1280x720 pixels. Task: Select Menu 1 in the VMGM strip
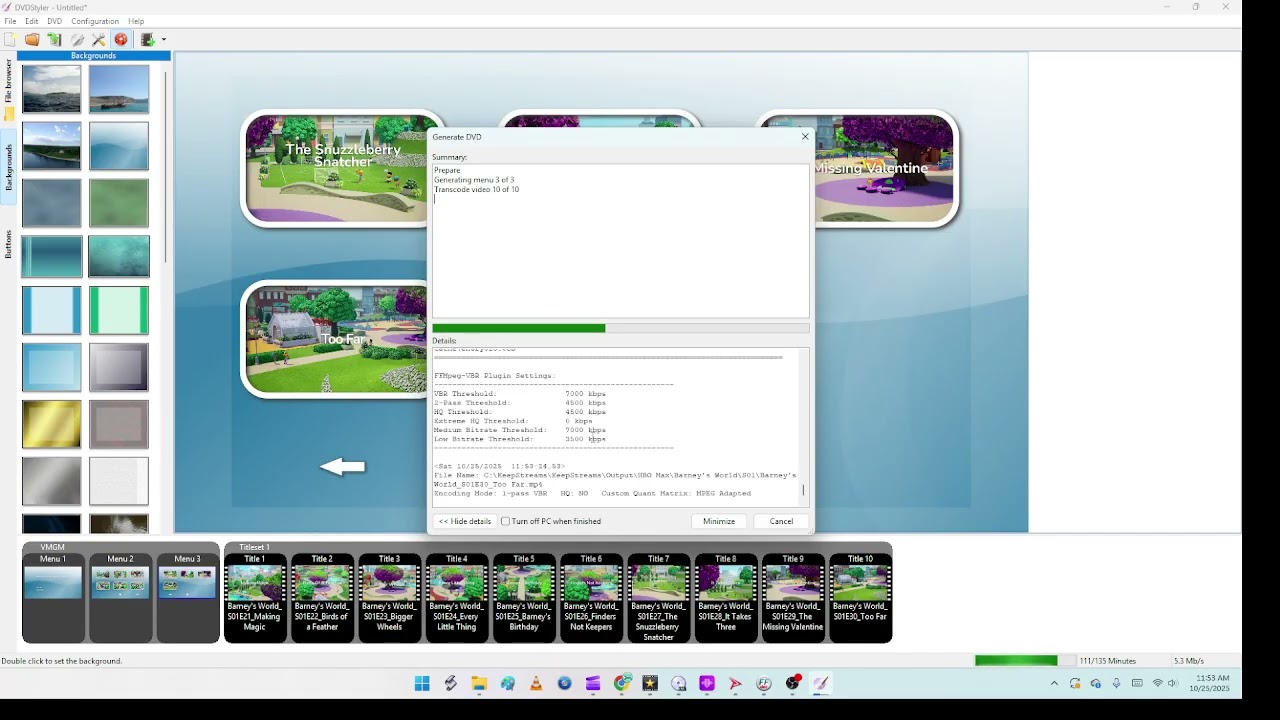click(x=53, y=597)
